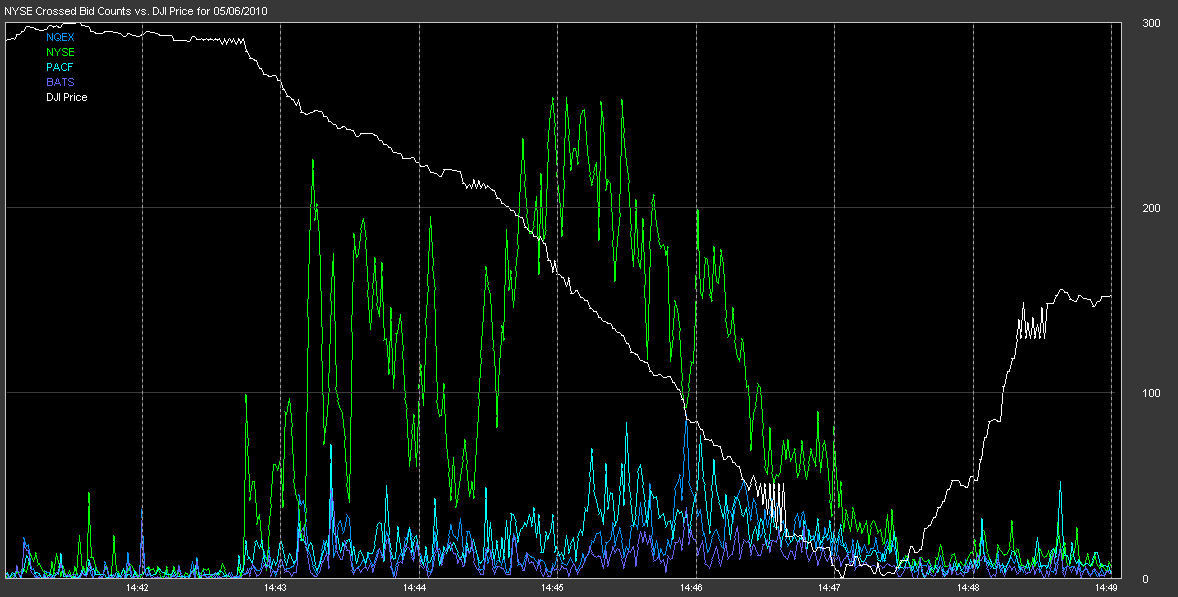Image resolution: width=1178 pixels, height=597 pixels.
Task: Select the green NYSE legend label
Action: click(60, 52)
